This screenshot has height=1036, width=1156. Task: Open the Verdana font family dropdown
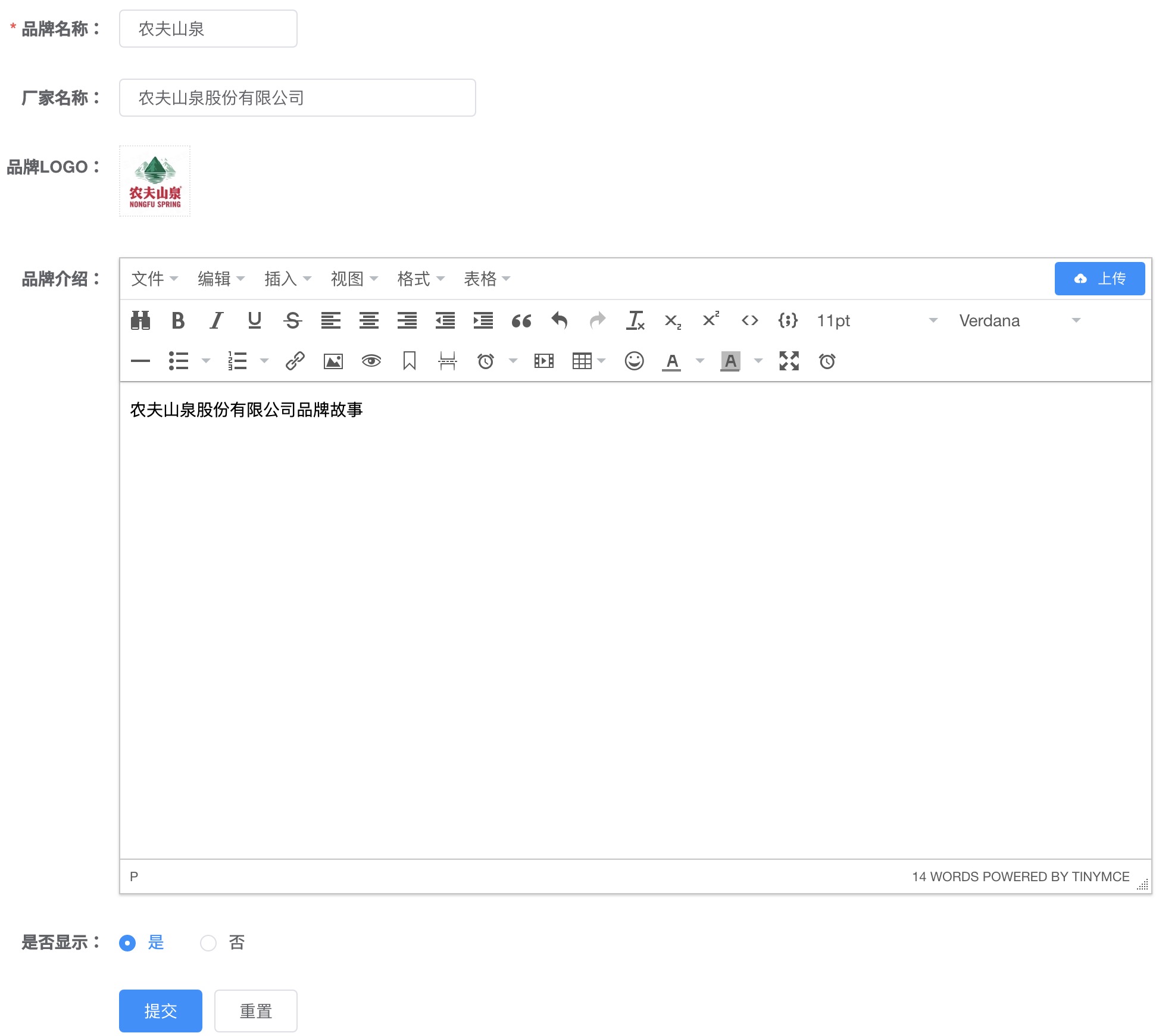(x=1020, y=320)
